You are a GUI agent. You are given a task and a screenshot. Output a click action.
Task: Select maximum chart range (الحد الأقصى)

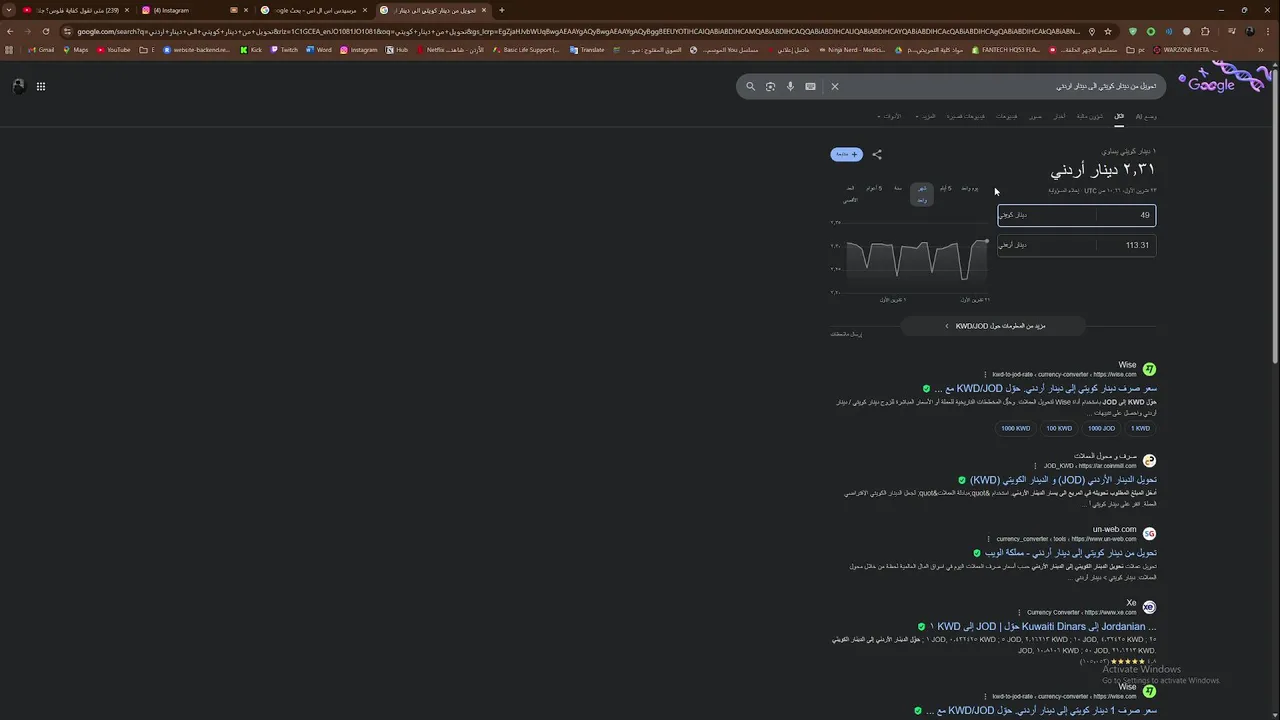coord(850,194)
